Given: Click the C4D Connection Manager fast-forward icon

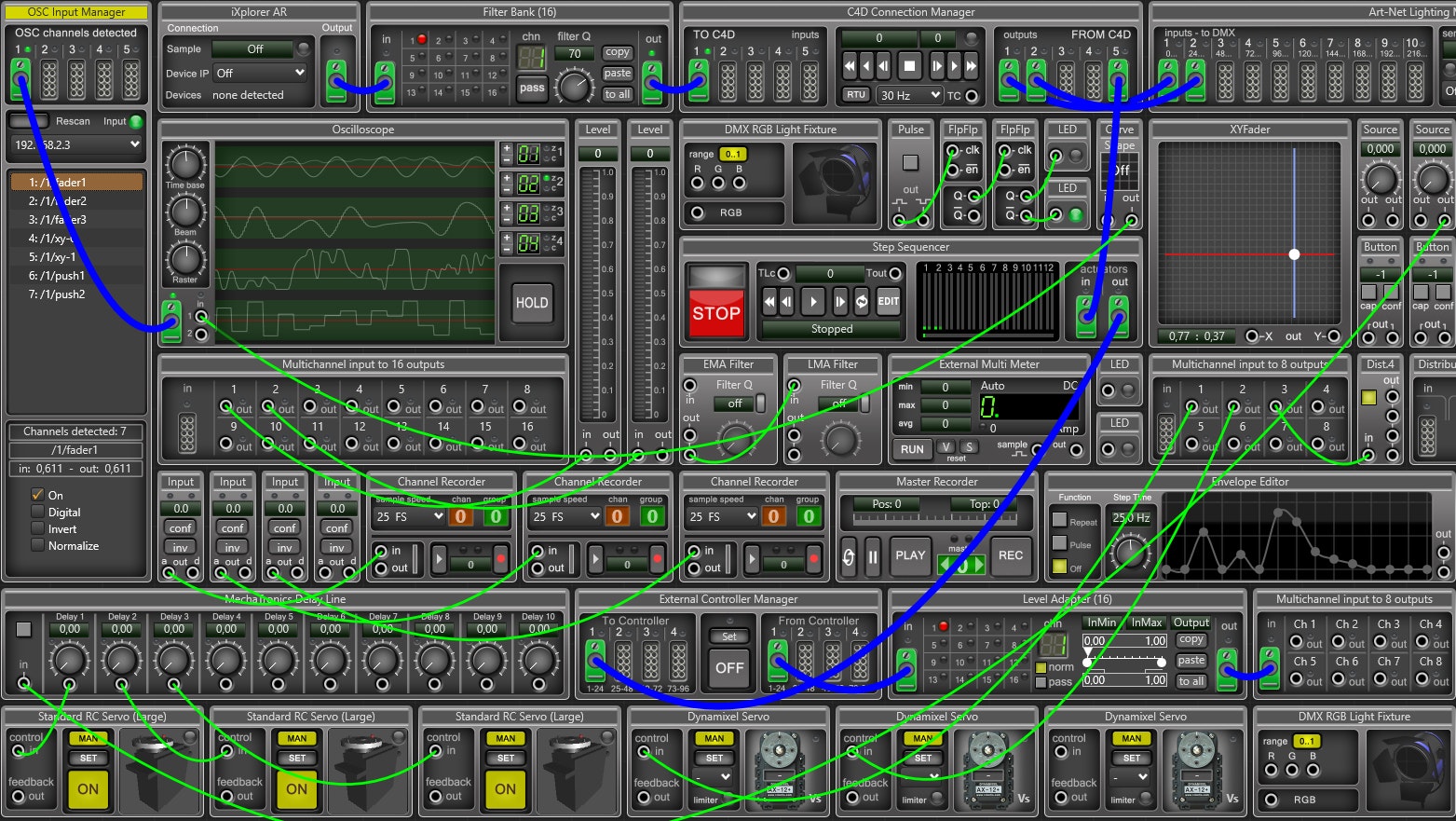Looking at the screenshot, I should pos(971,65).
